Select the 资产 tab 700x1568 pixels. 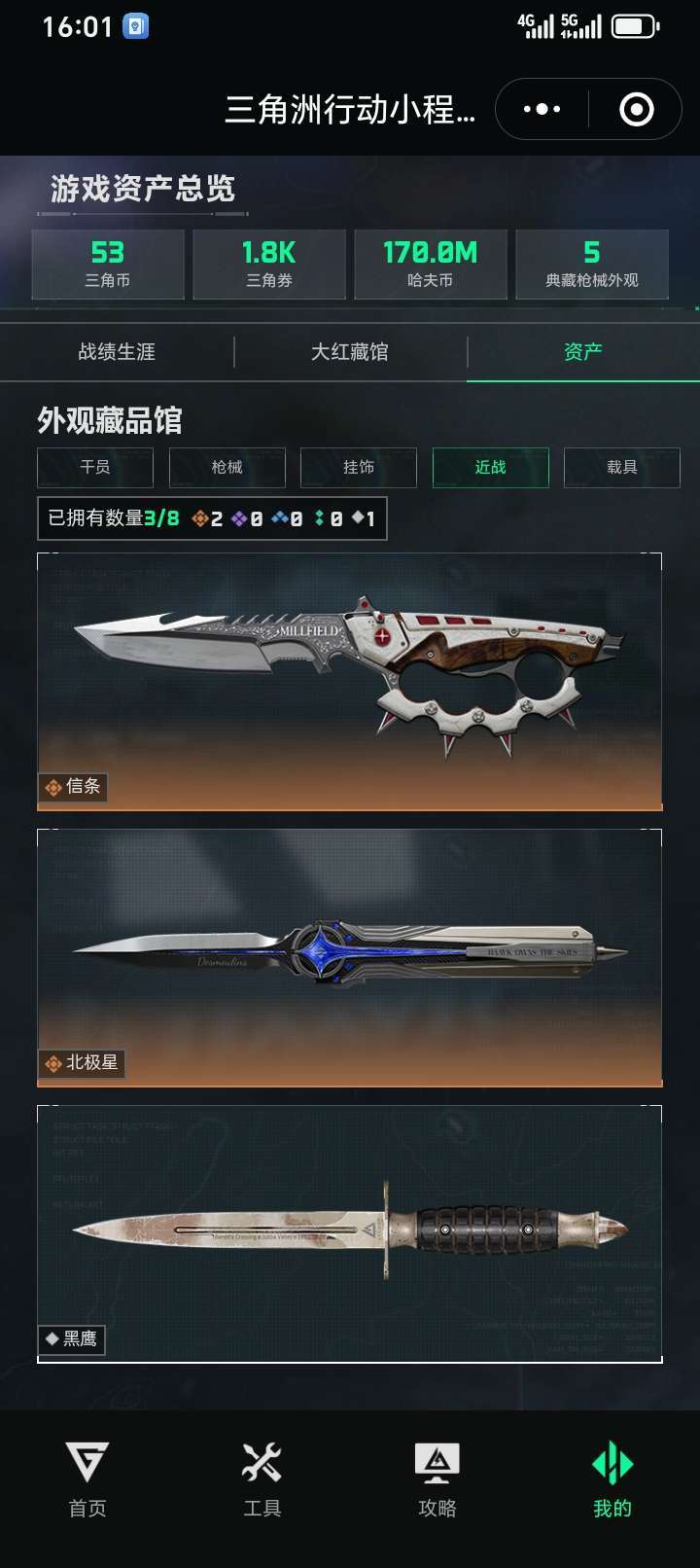coord(583,351)
